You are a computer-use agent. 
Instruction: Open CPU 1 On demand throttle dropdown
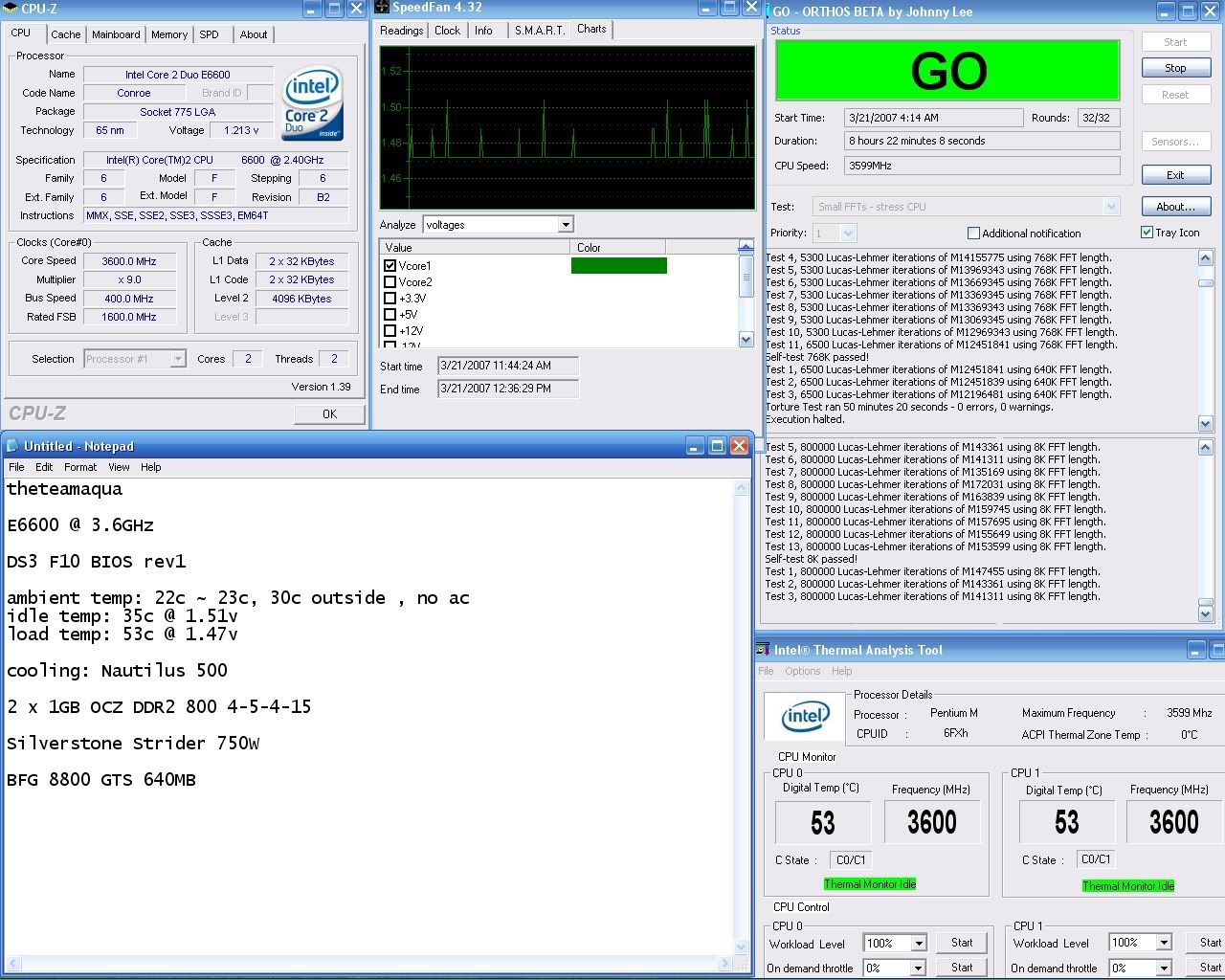pyautogui.click(x=1164, y=969)
